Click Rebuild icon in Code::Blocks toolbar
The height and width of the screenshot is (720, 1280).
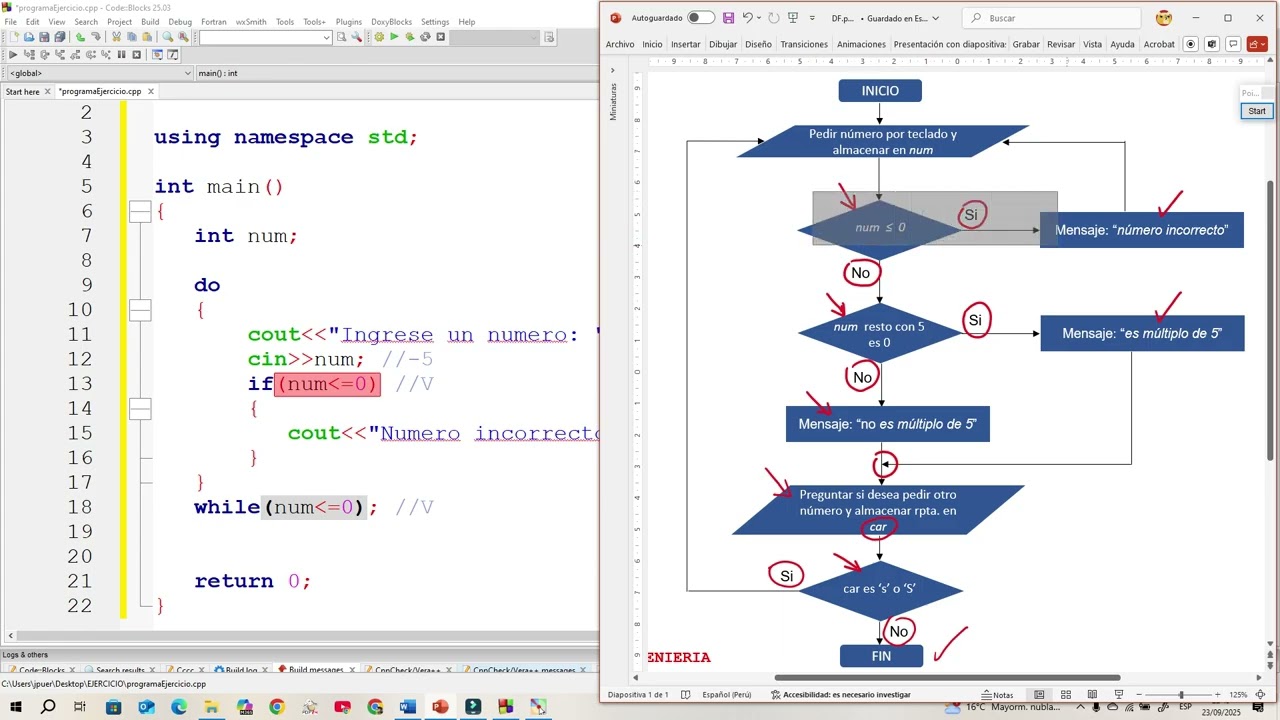click(425, 37)
